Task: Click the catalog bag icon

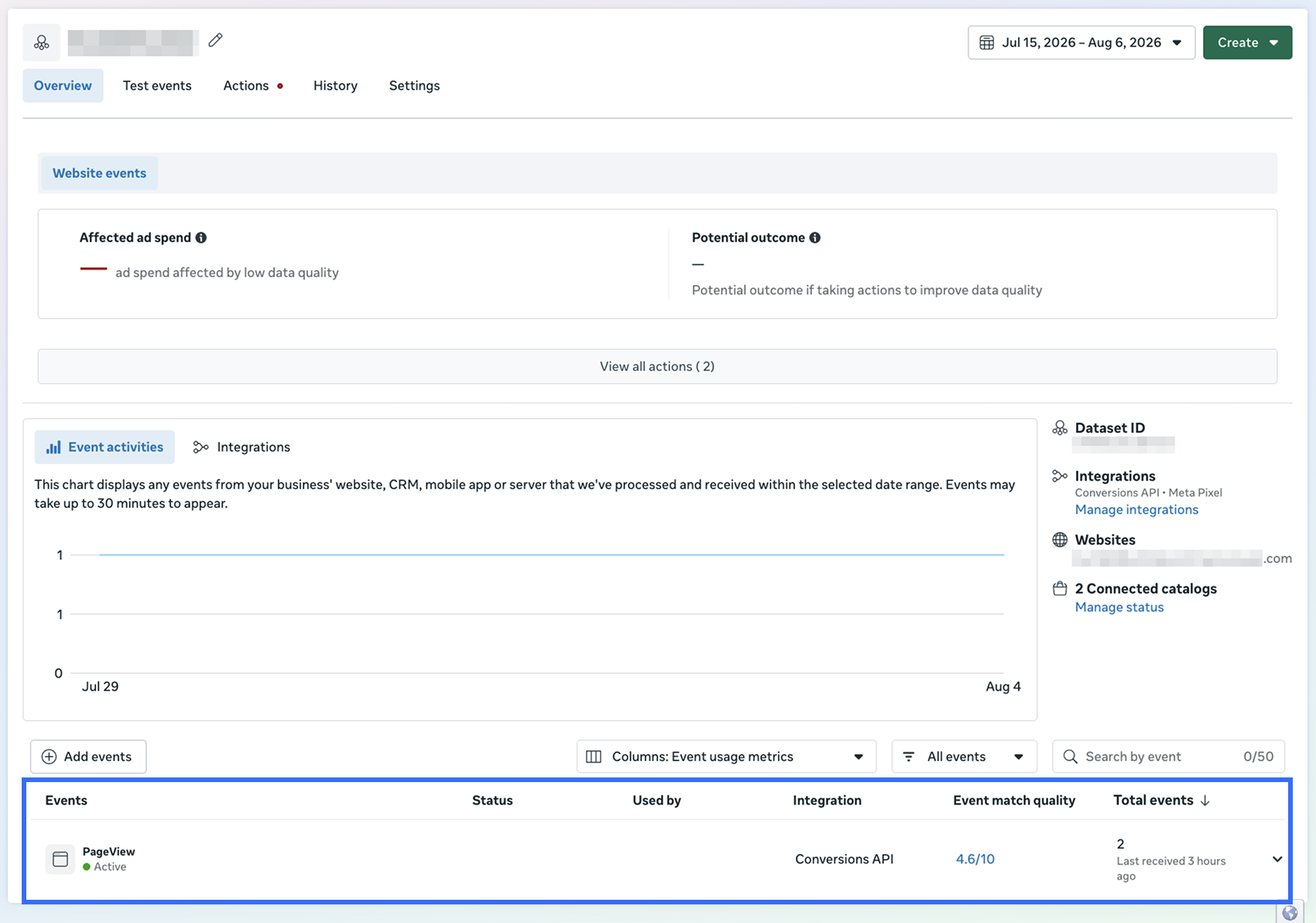Action: click(1060, 588)
